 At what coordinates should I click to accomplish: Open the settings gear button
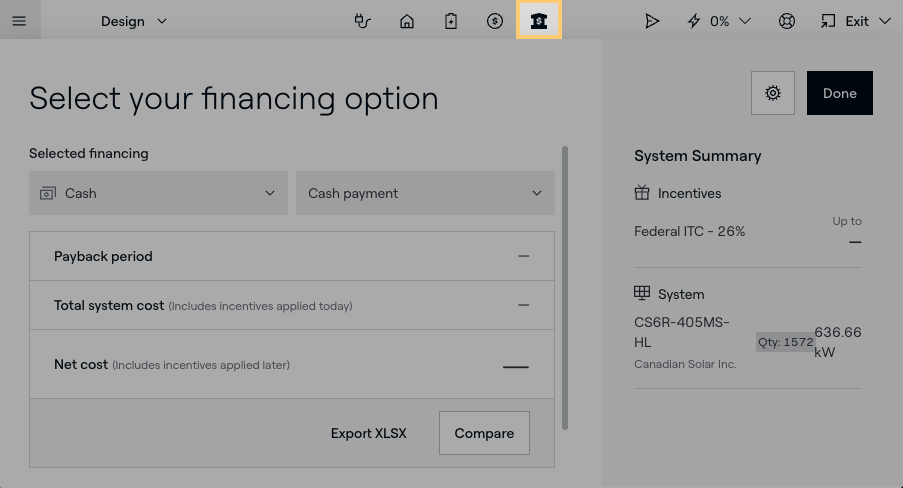[772, 93]
